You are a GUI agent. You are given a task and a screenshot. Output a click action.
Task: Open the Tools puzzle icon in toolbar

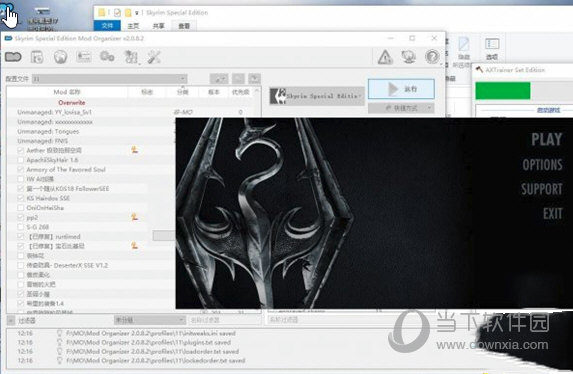[x=131, y=57]
